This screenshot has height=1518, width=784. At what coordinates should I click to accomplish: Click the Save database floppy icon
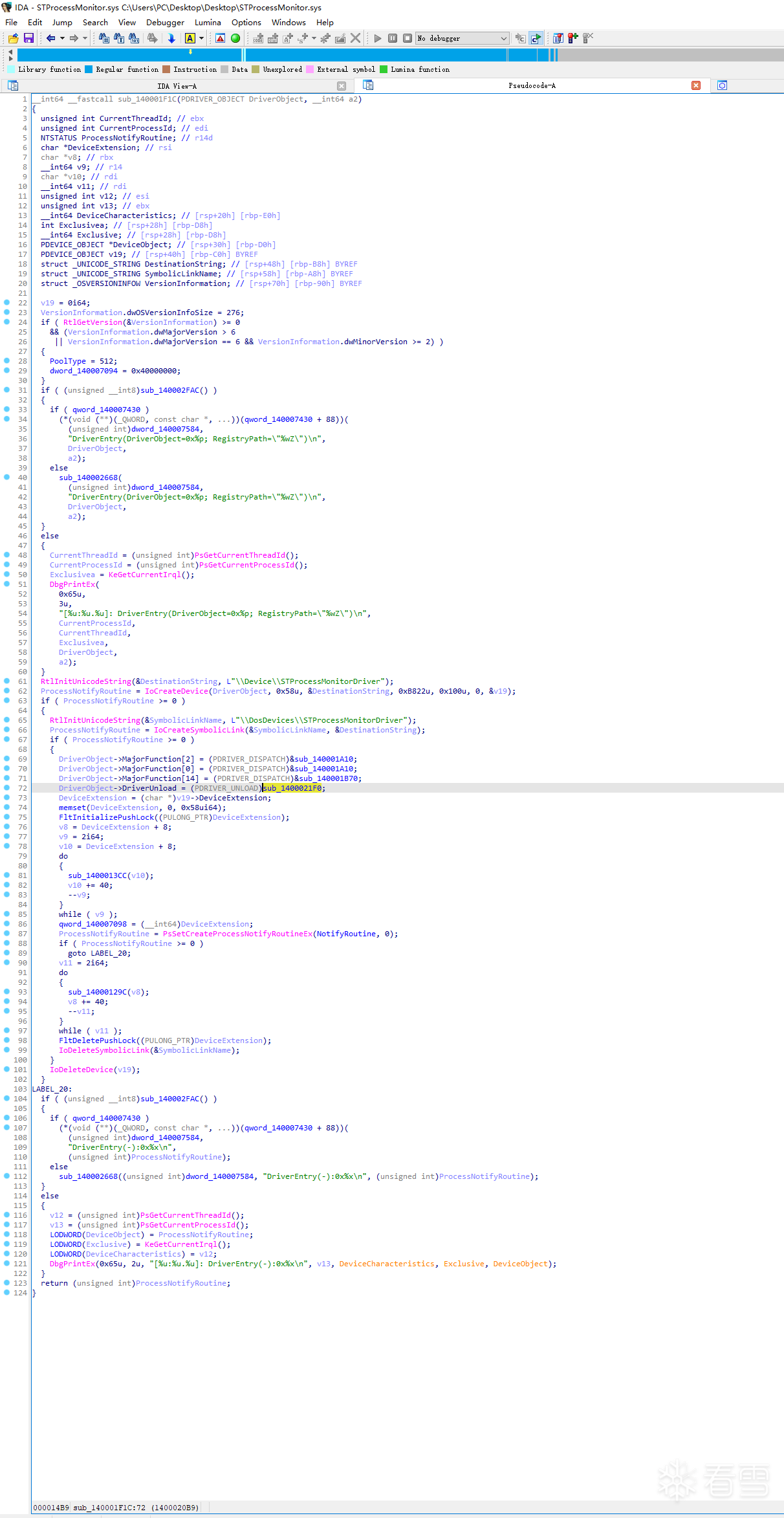pyautogui.click(x=28, y=39)
